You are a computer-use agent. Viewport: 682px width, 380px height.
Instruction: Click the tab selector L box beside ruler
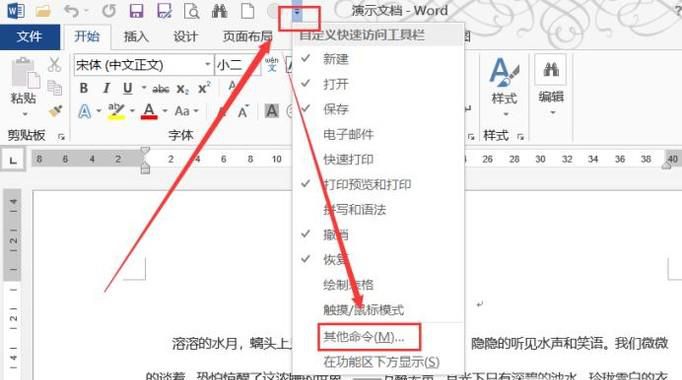[13, 160]
